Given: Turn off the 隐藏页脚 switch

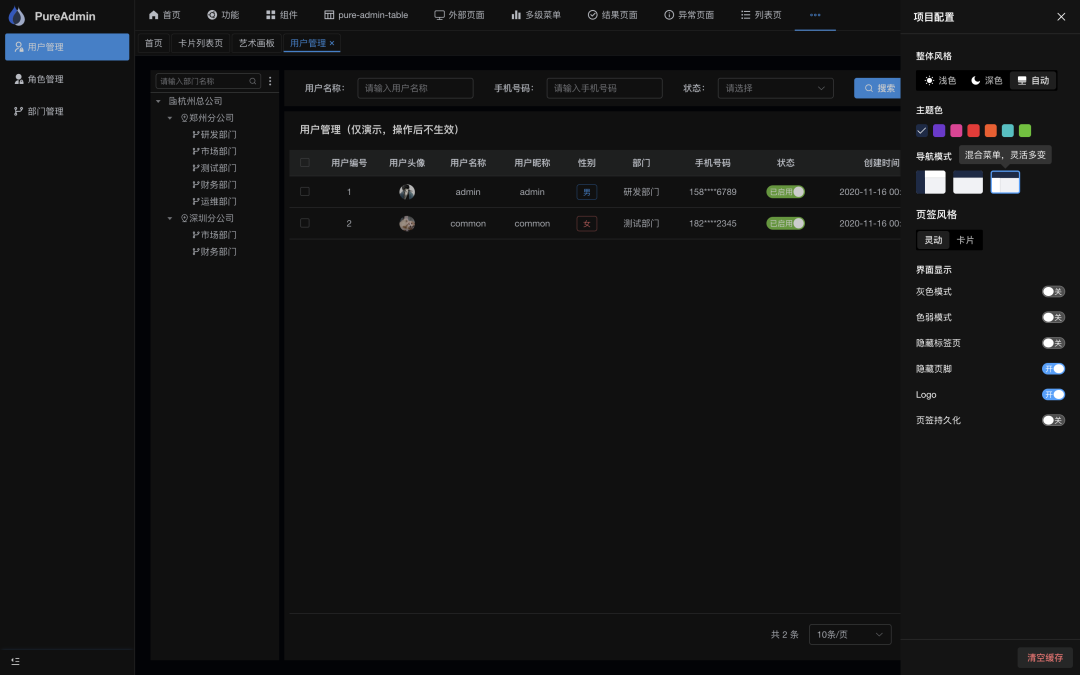Looking at the screenshot, I should point(1053,369).
